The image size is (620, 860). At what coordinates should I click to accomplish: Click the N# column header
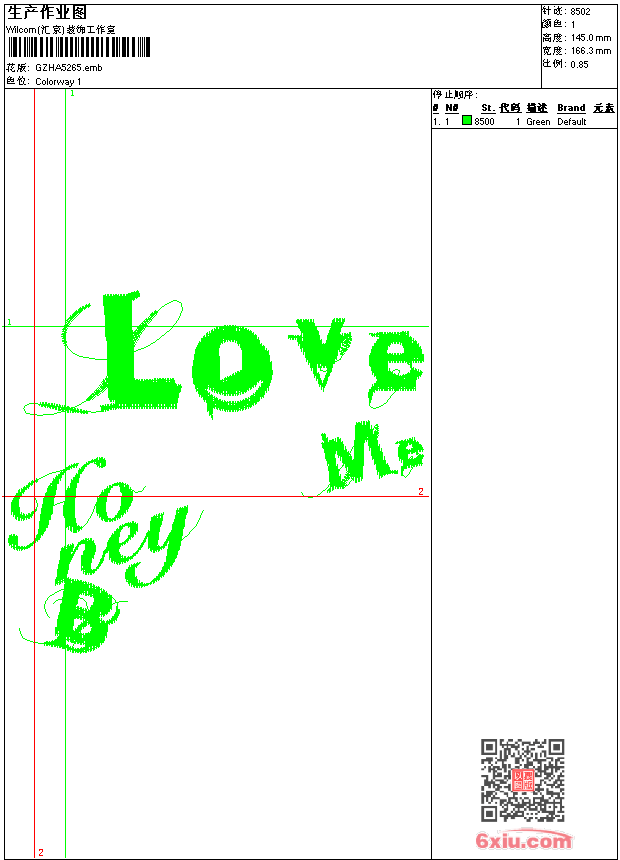(452, 108)
